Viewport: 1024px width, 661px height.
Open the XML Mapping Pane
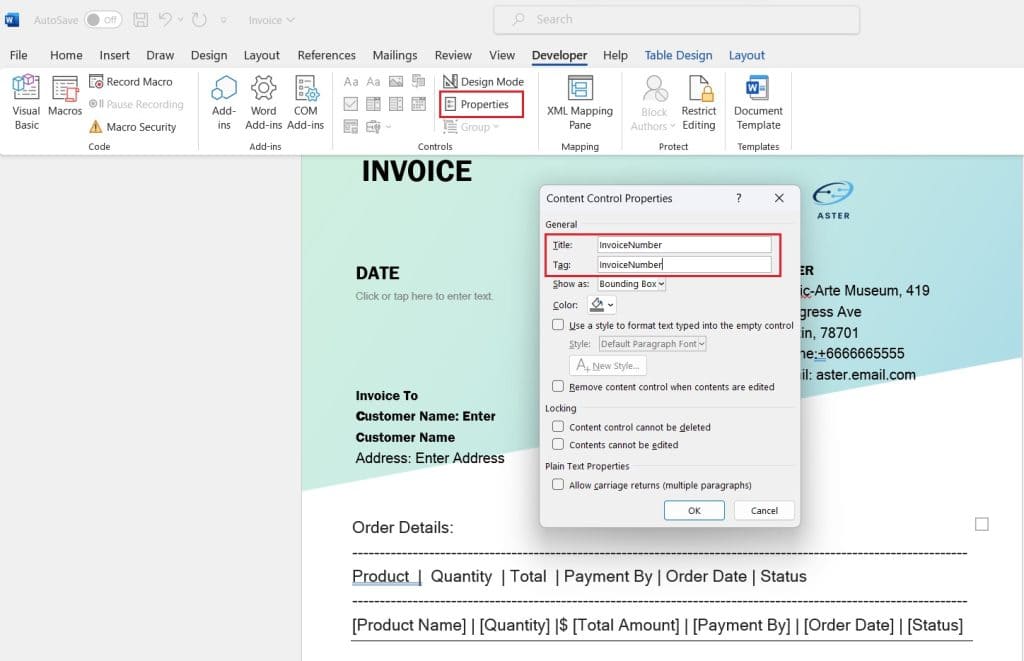(579, 102)
